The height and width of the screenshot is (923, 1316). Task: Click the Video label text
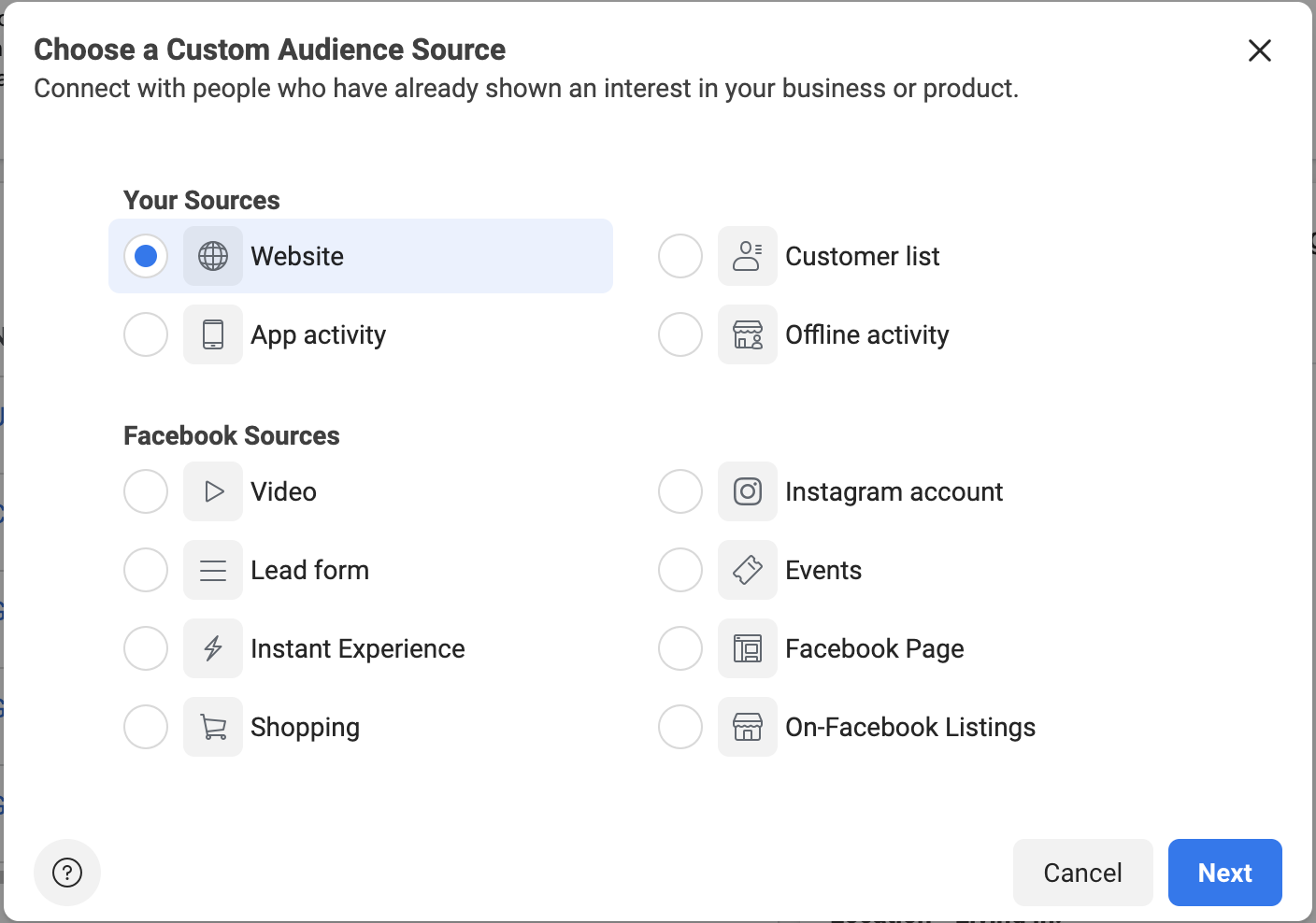coord(284,491)
